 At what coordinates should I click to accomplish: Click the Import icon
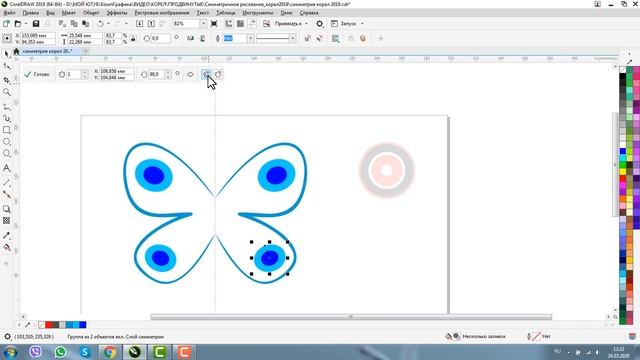click(139, 24)
